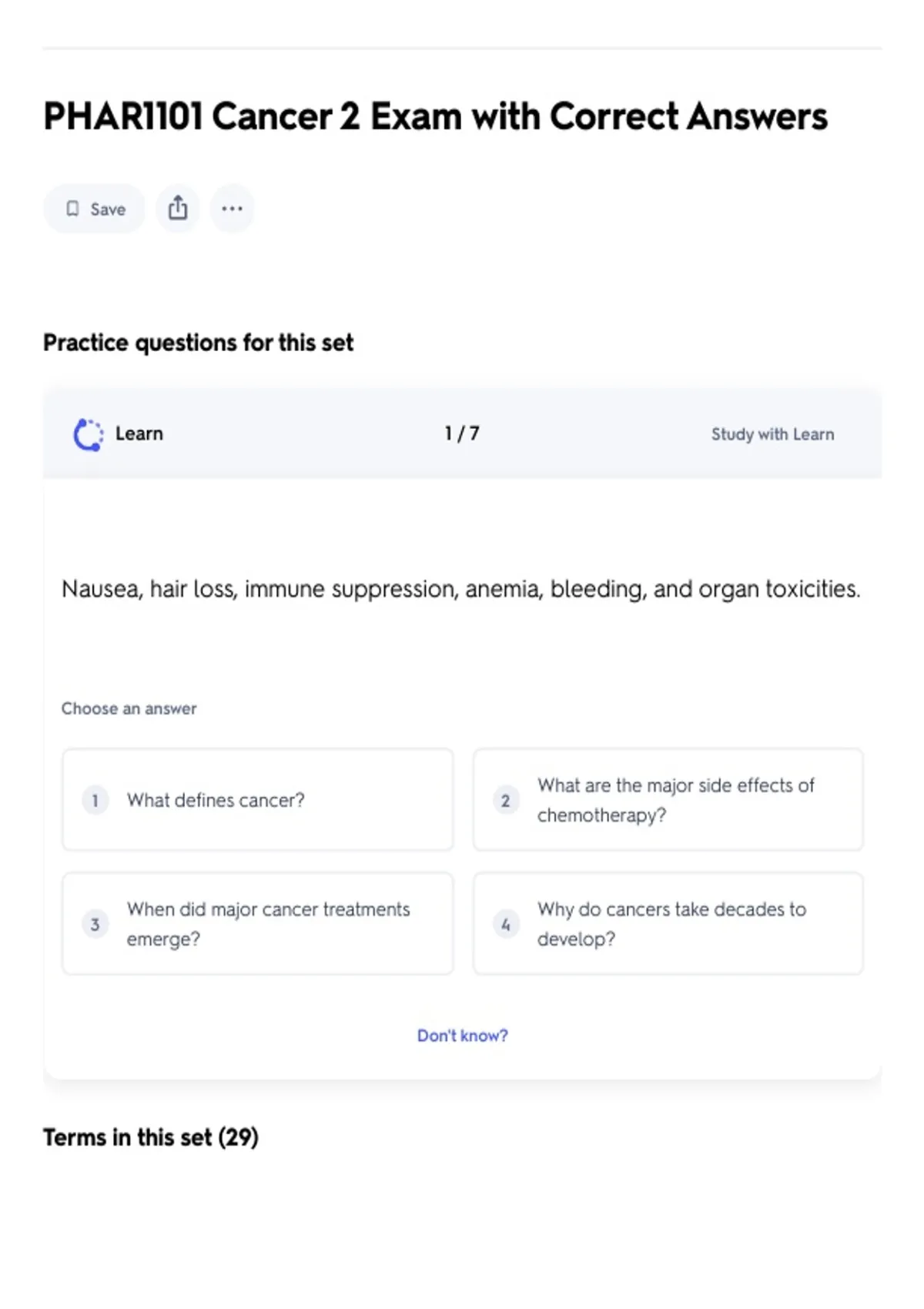Click the number 1 answer badge
The width and height of the screenshot is (924, 1309).
[95, 800]
